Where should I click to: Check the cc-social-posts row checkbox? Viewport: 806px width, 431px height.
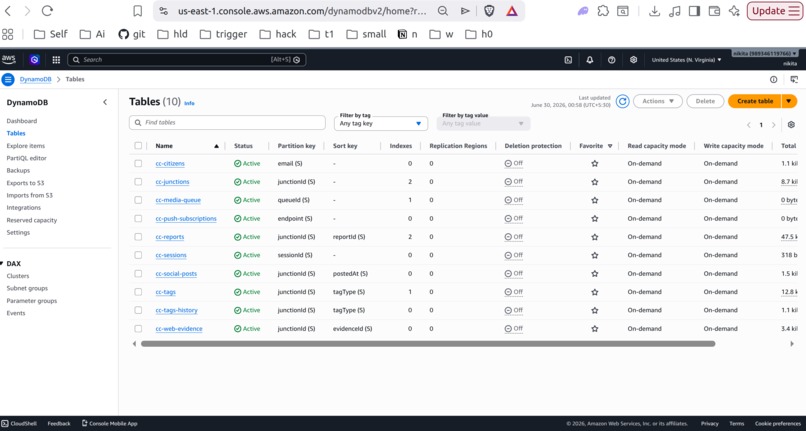pos(138,274)
